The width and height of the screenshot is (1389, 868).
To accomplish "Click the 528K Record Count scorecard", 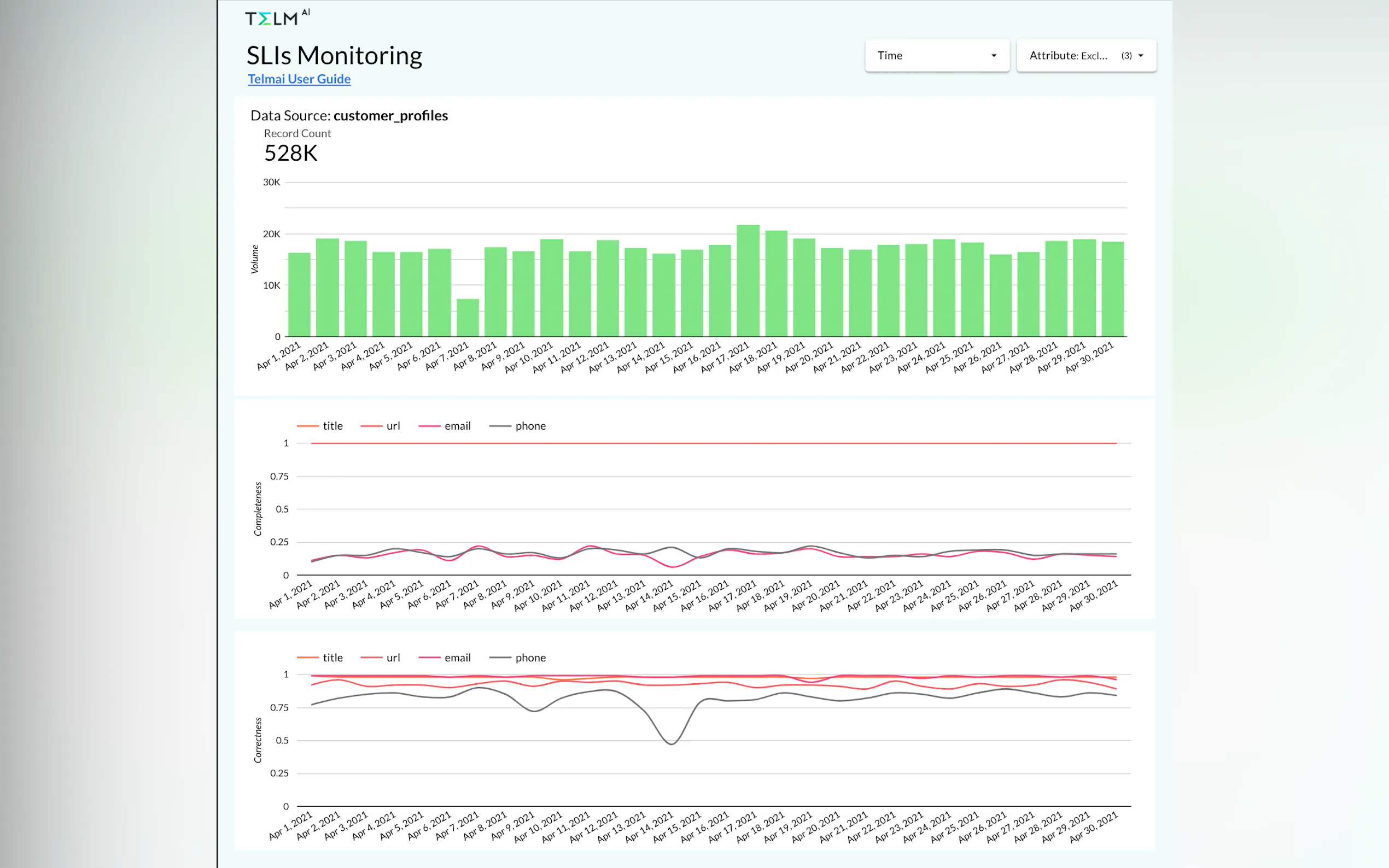I will tap(290, 153).
